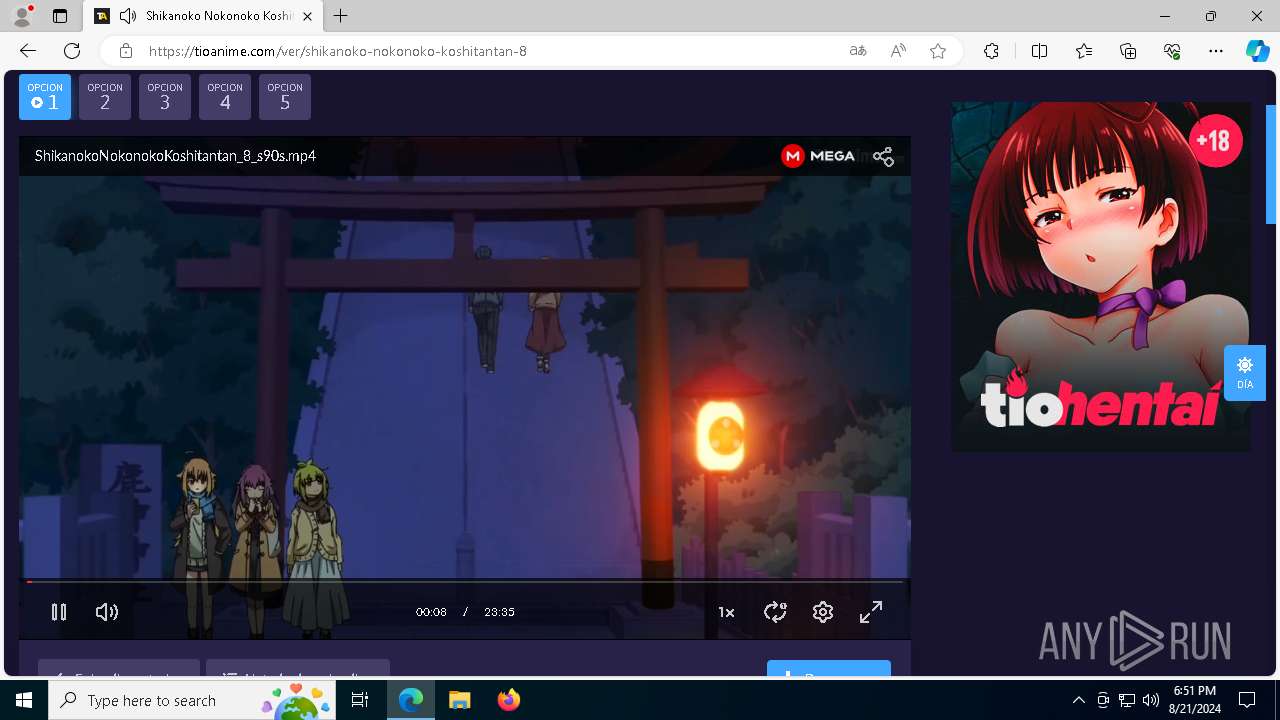Open the translate page icon

pyautogui.click(x=858, y=51)
